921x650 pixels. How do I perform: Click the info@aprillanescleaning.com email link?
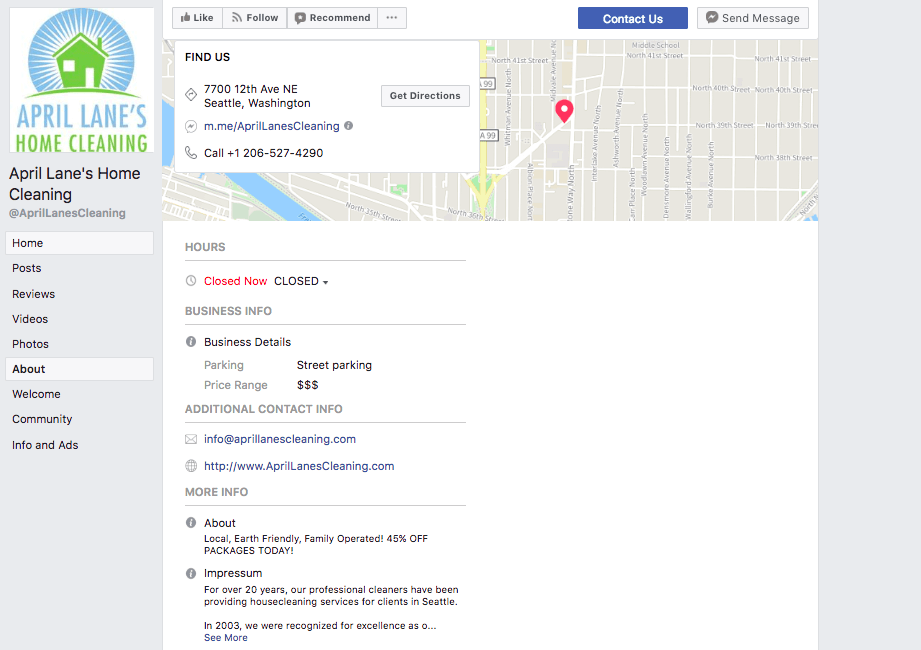280,439
